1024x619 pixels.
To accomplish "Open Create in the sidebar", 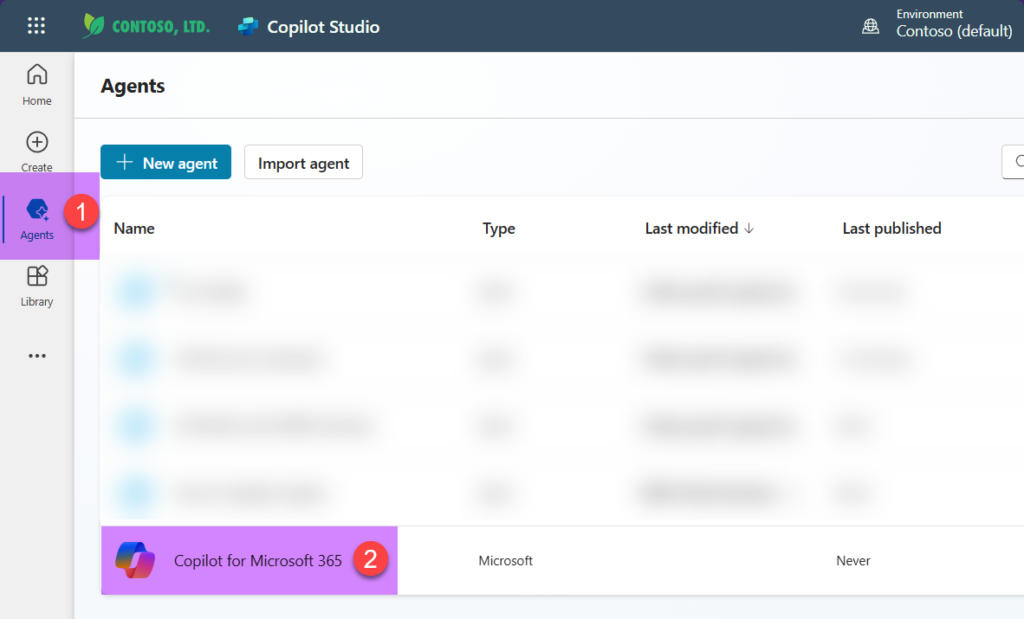I will tap(37, 151).
